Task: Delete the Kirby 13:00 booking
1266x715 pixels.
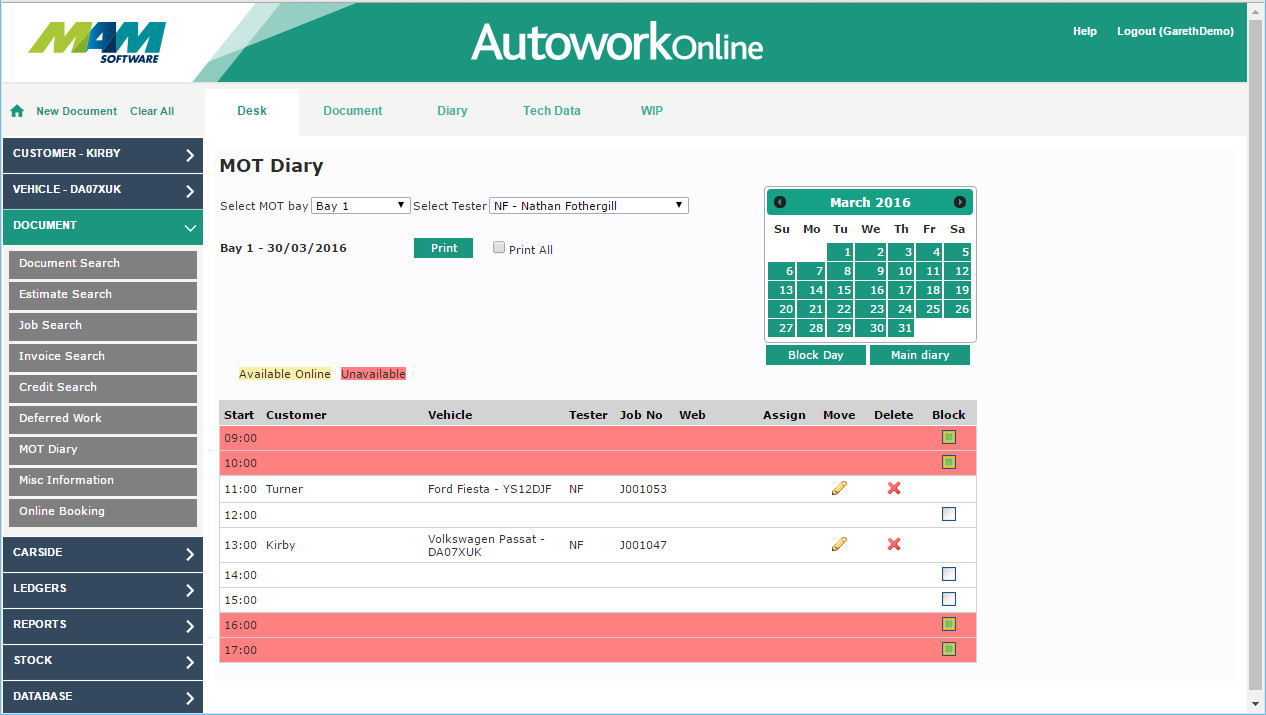Action: [894, 544]
